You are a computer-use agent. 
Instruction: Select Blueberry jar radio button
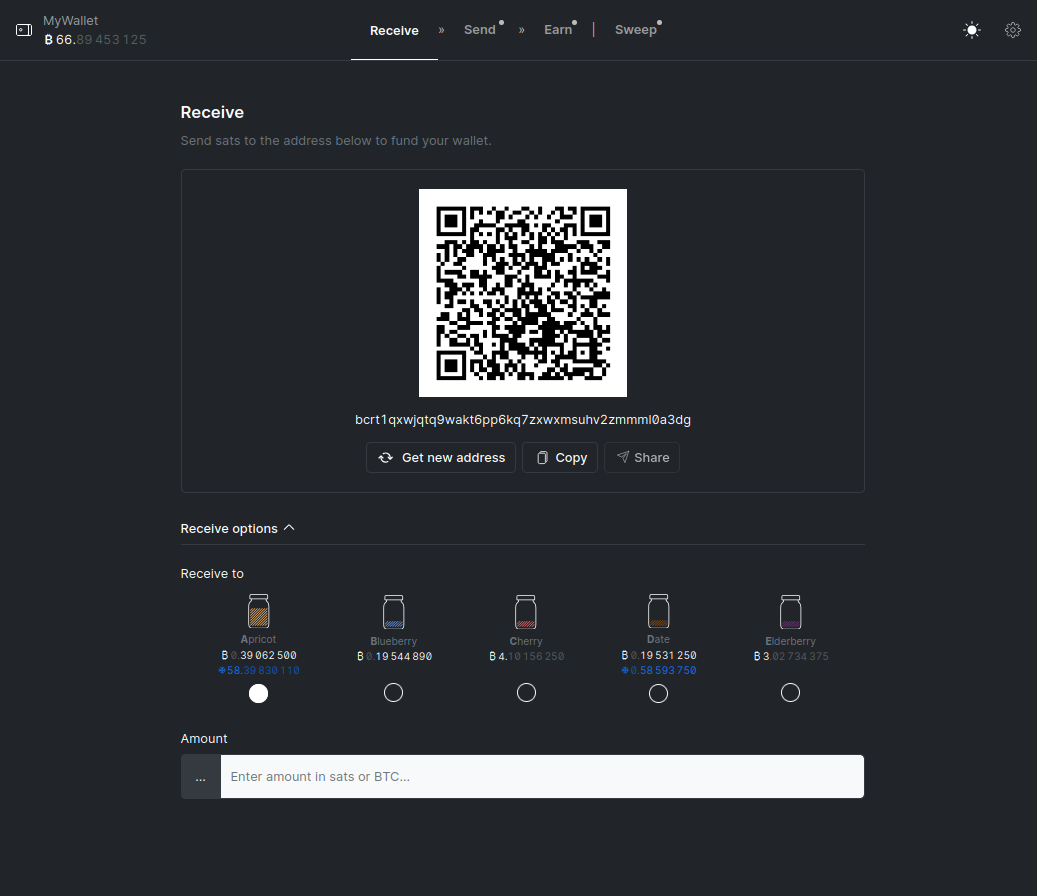pyautogui.click(x=394, y=692)
